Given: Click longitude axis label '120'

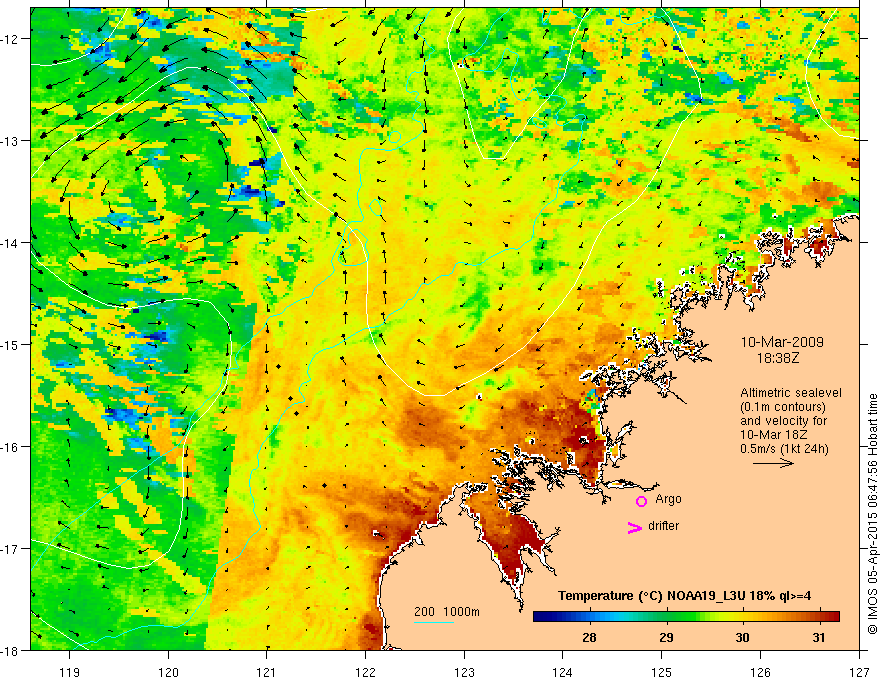Looking at the screenshot, I should click(168, 672).
